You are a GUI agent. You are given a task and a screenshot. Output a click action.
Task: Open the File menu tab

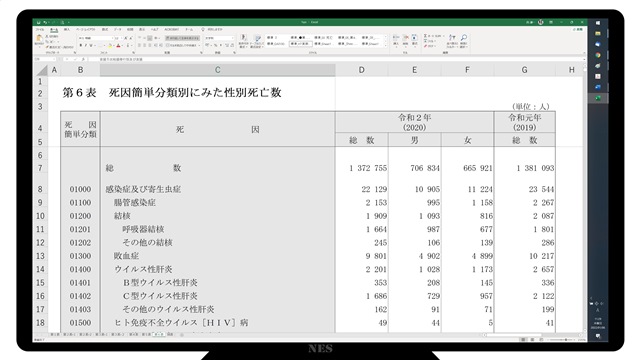tap(40, 29)
